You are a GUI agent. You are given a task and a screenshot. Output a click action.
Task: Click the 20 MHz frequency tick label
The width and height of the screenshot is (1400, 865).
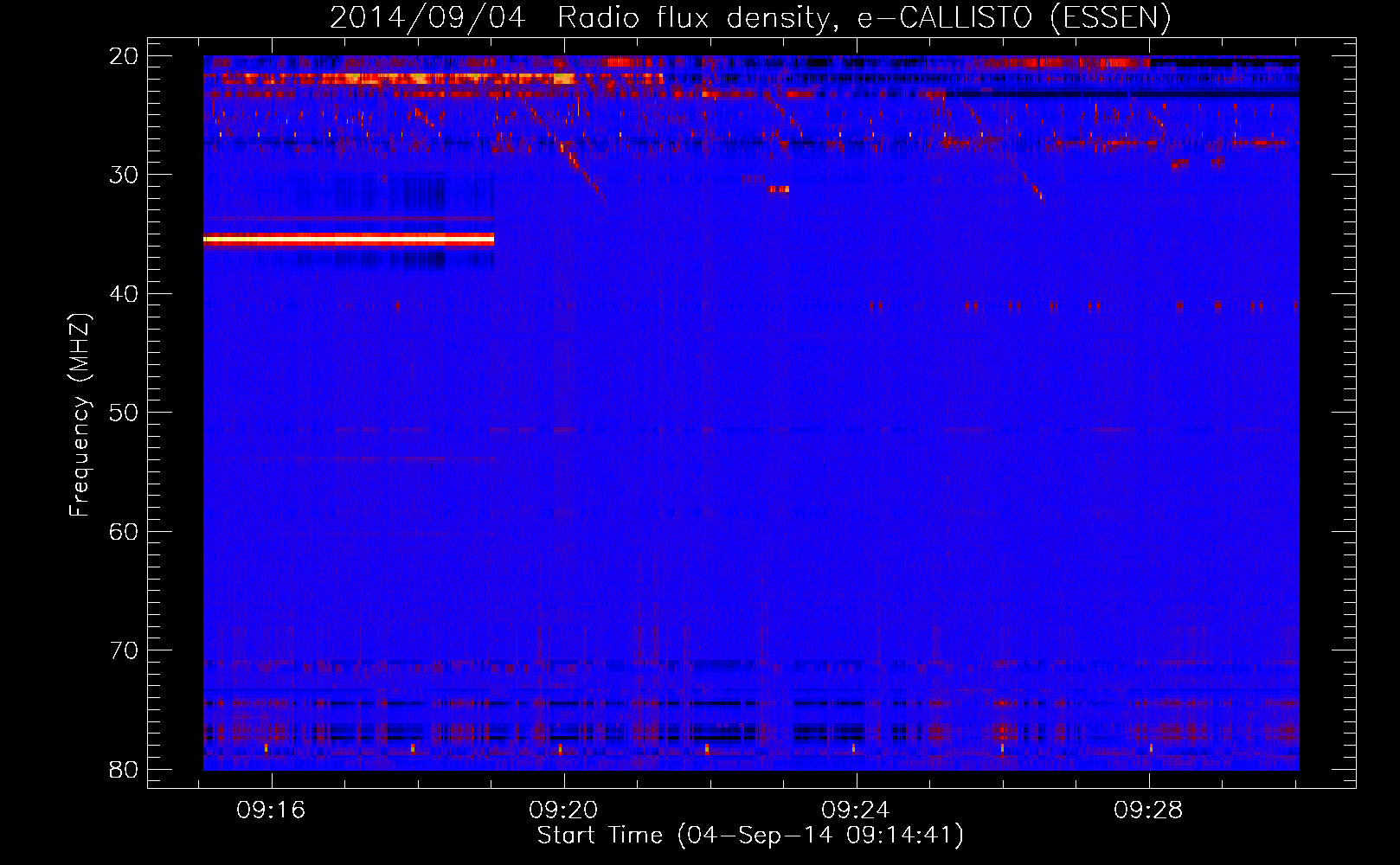pyautogui.click(x=124, y=56)
